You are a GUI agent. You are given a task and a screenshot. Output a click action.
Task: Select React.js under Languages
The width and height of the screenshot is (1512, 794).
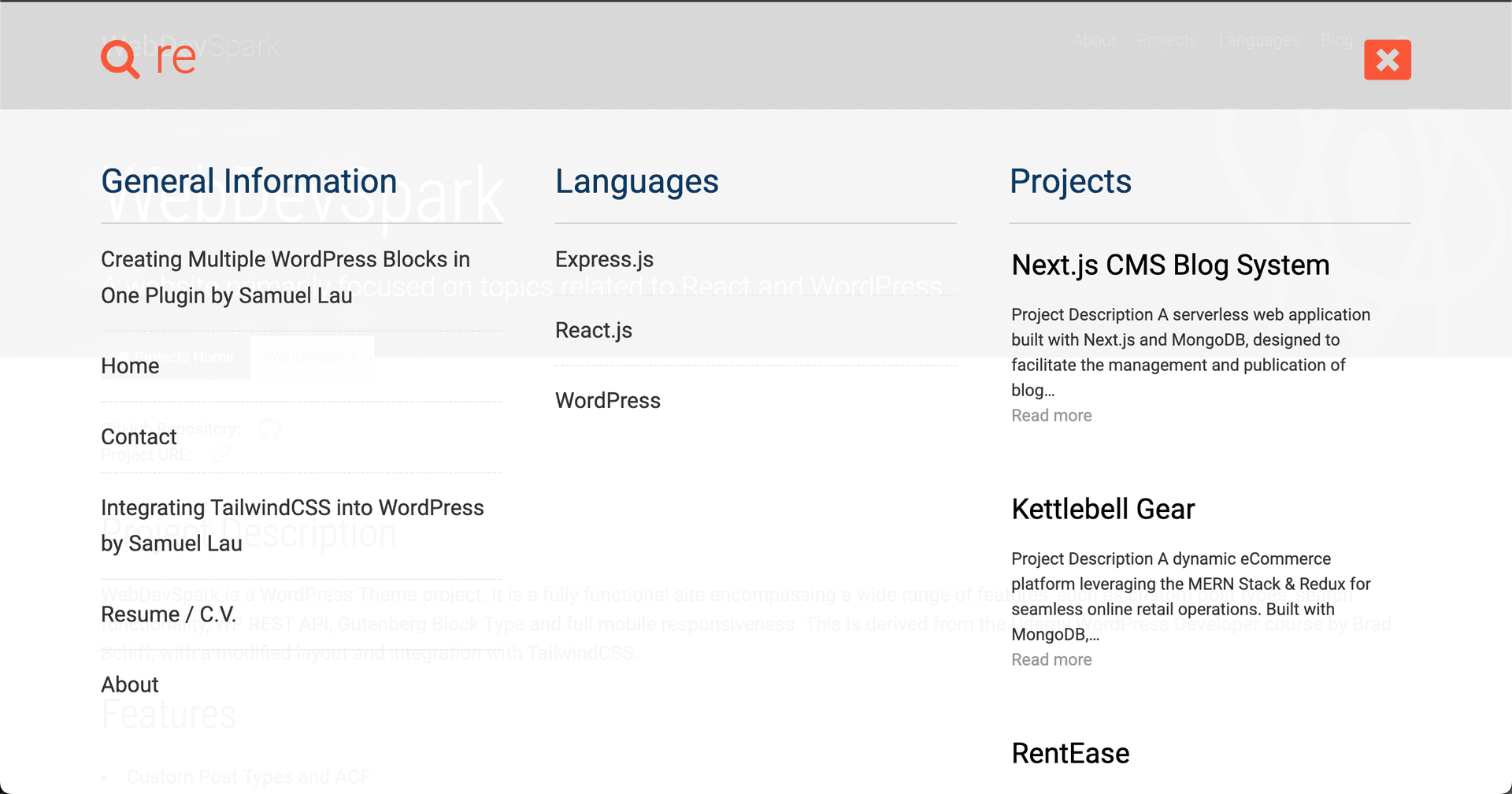click(594, 330)
